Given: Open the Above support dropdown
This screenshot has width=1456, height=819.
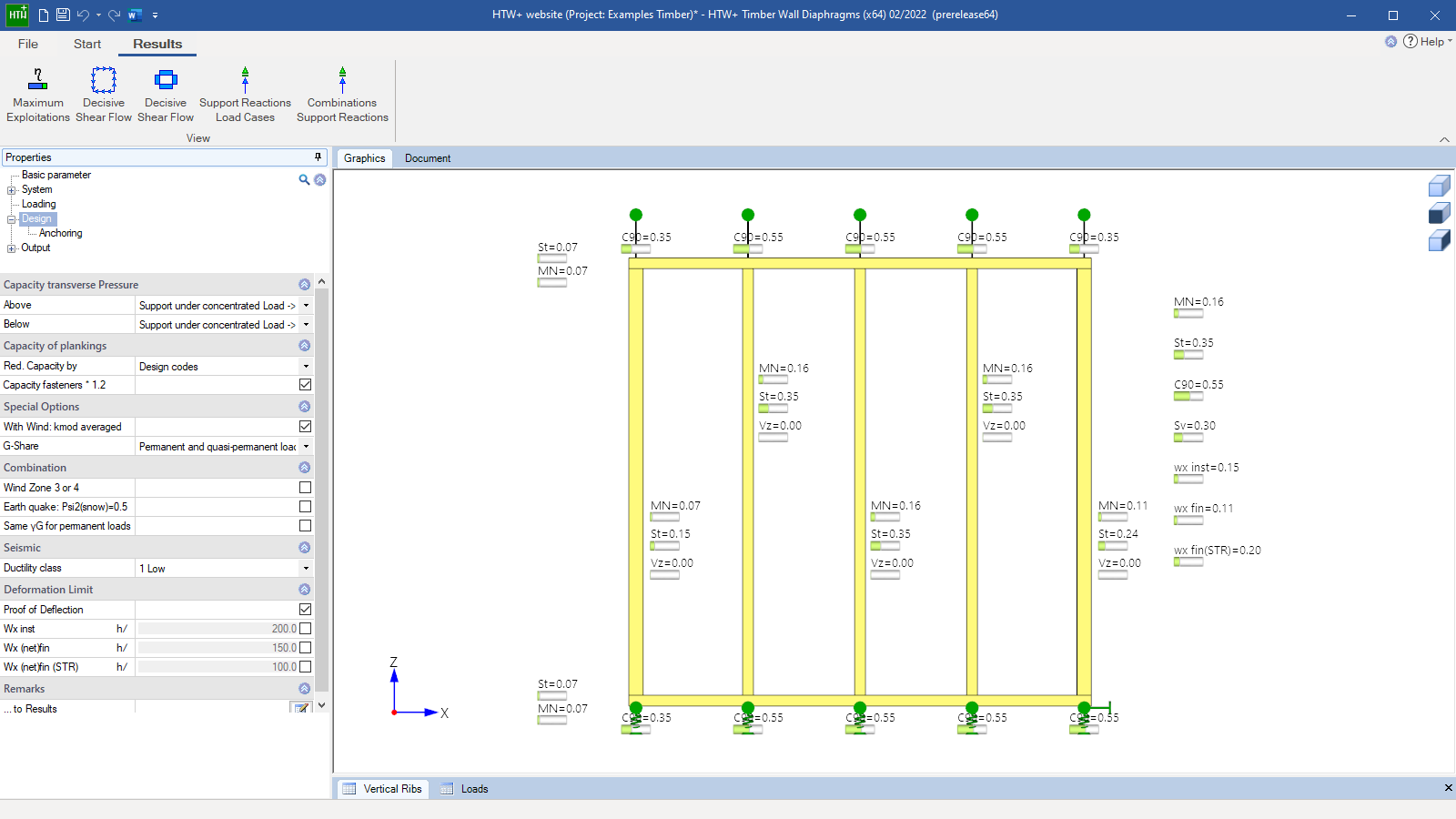Looking at the screenshot, I should pos(306,306).
